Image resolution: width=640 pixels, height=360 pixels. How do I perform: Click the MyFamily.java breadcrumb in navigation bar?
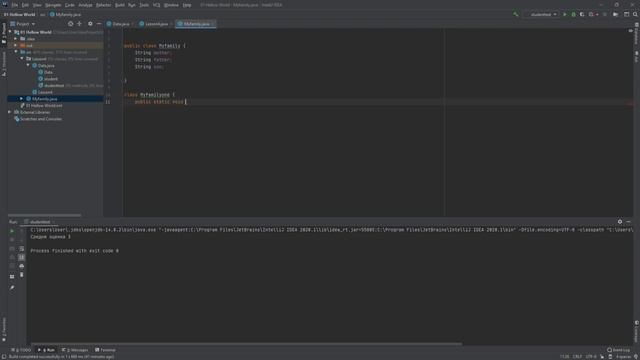click(65, 14)
